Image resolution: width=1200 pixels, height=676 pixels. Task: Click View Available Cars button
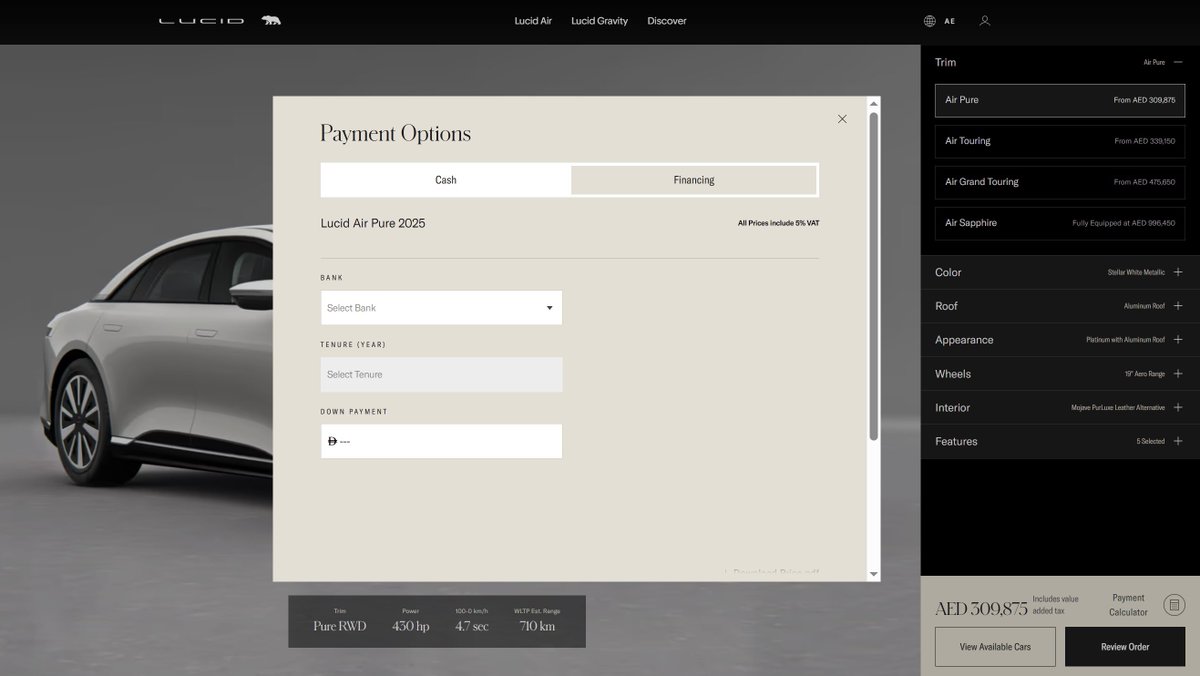pos(995,647)
